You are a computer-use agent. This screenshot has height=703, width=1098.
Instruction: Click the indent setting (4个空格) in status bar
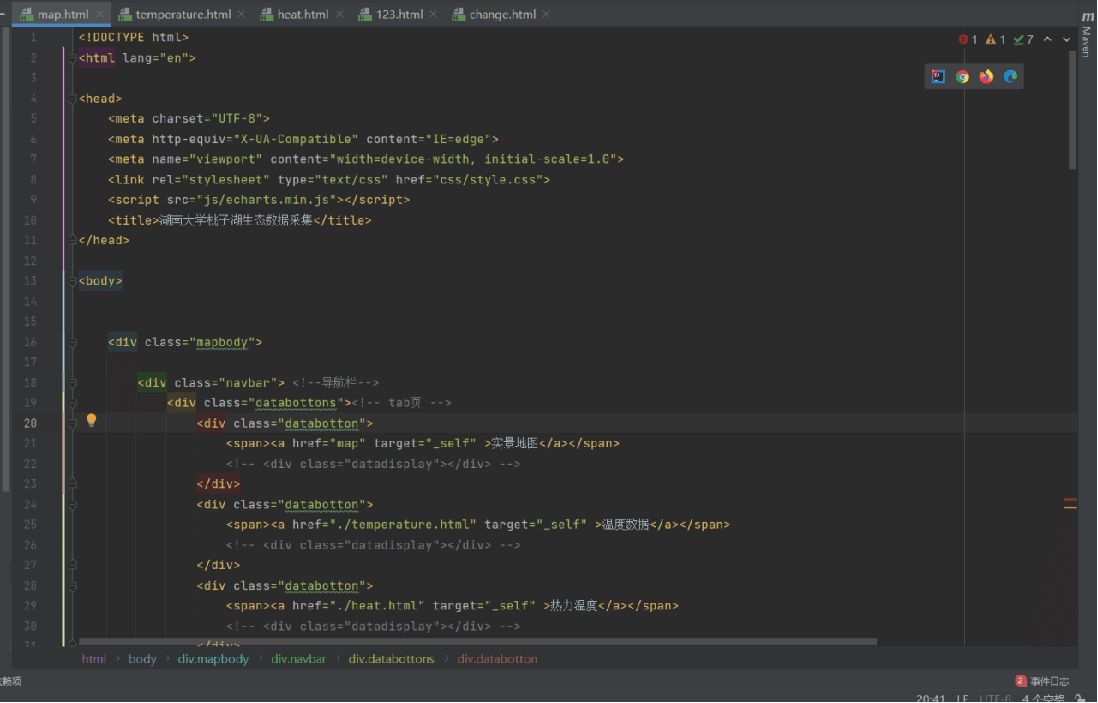1043,699
